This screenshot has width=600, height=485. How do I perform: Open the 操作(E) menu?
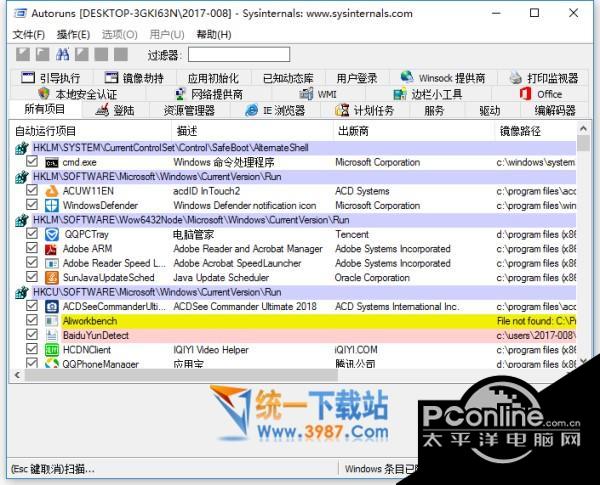click(73, 35)
